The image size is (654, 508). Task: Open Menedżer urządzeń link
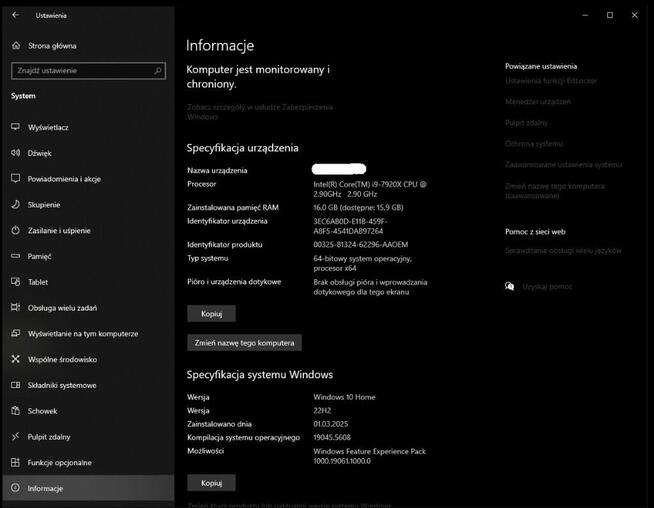538,101
